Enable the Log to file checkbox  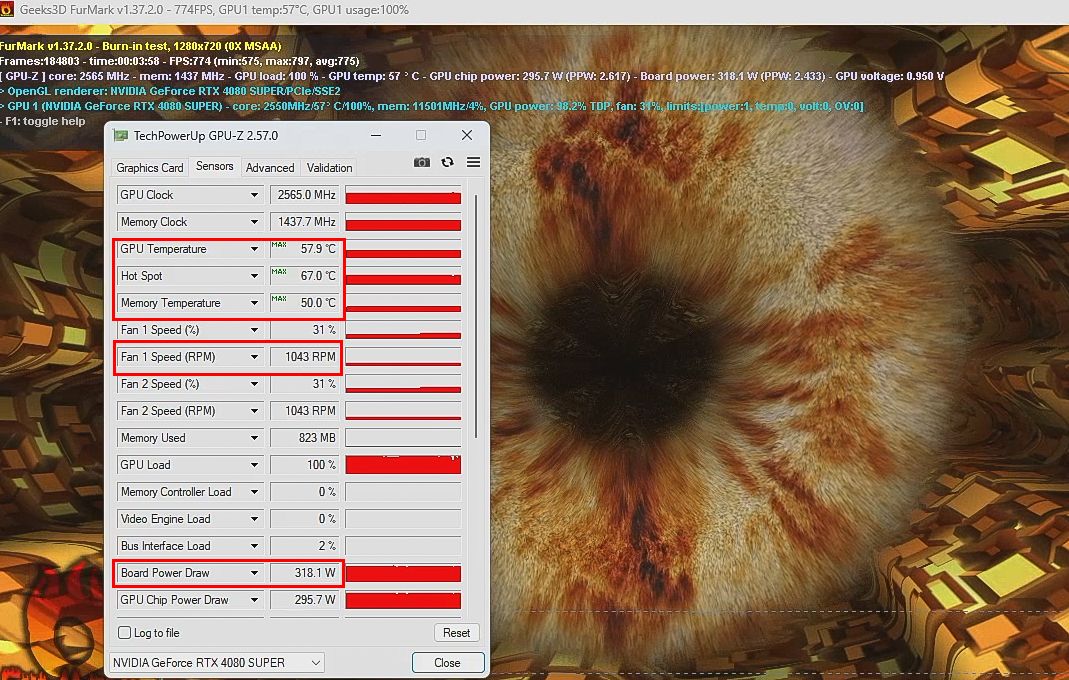coord(125,633)
